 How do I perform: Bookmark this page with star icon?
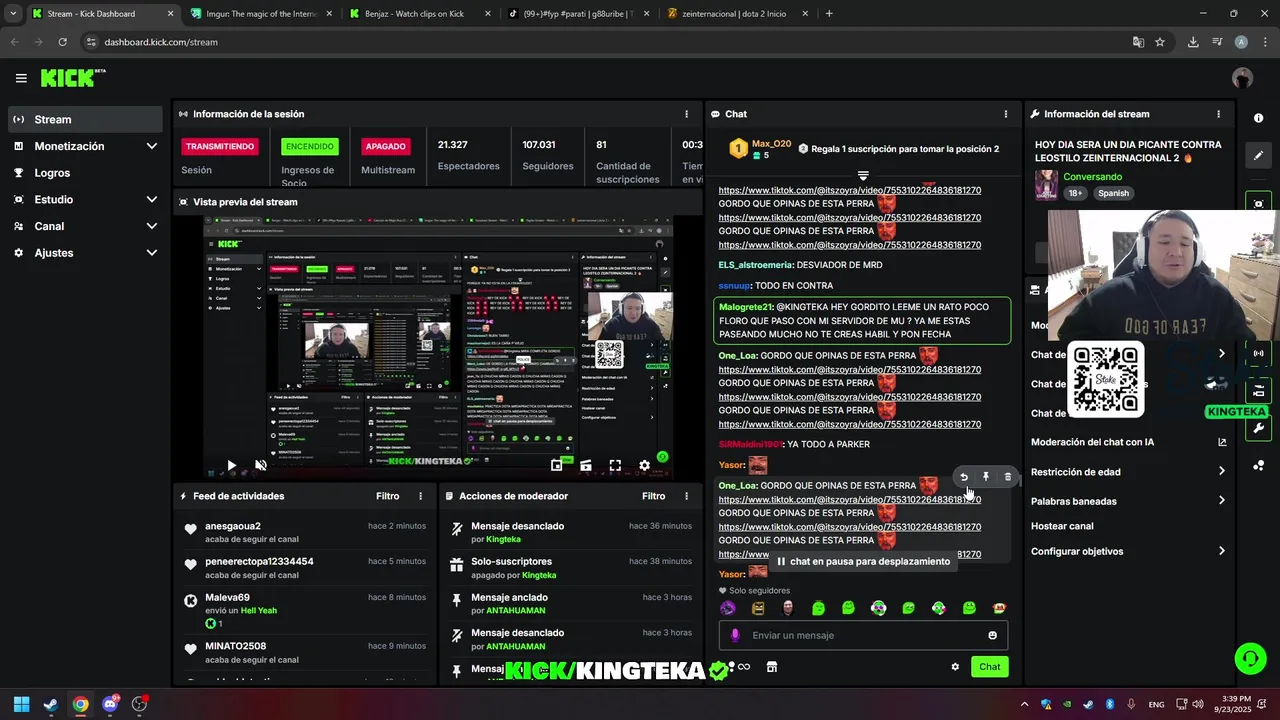1160,42
